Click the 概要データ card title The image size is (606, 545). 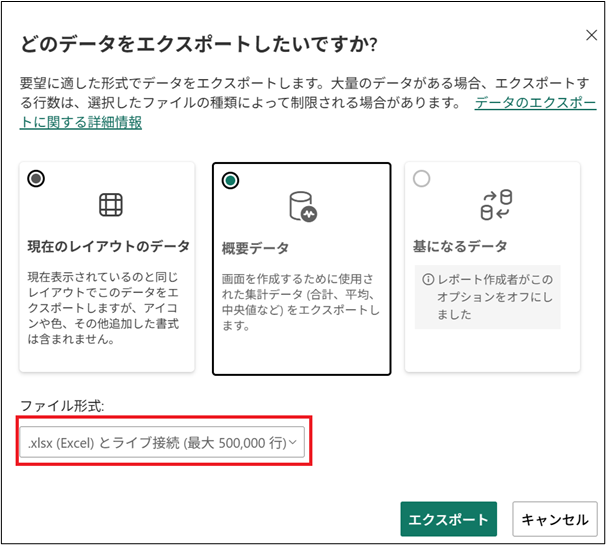coord(255,248)
